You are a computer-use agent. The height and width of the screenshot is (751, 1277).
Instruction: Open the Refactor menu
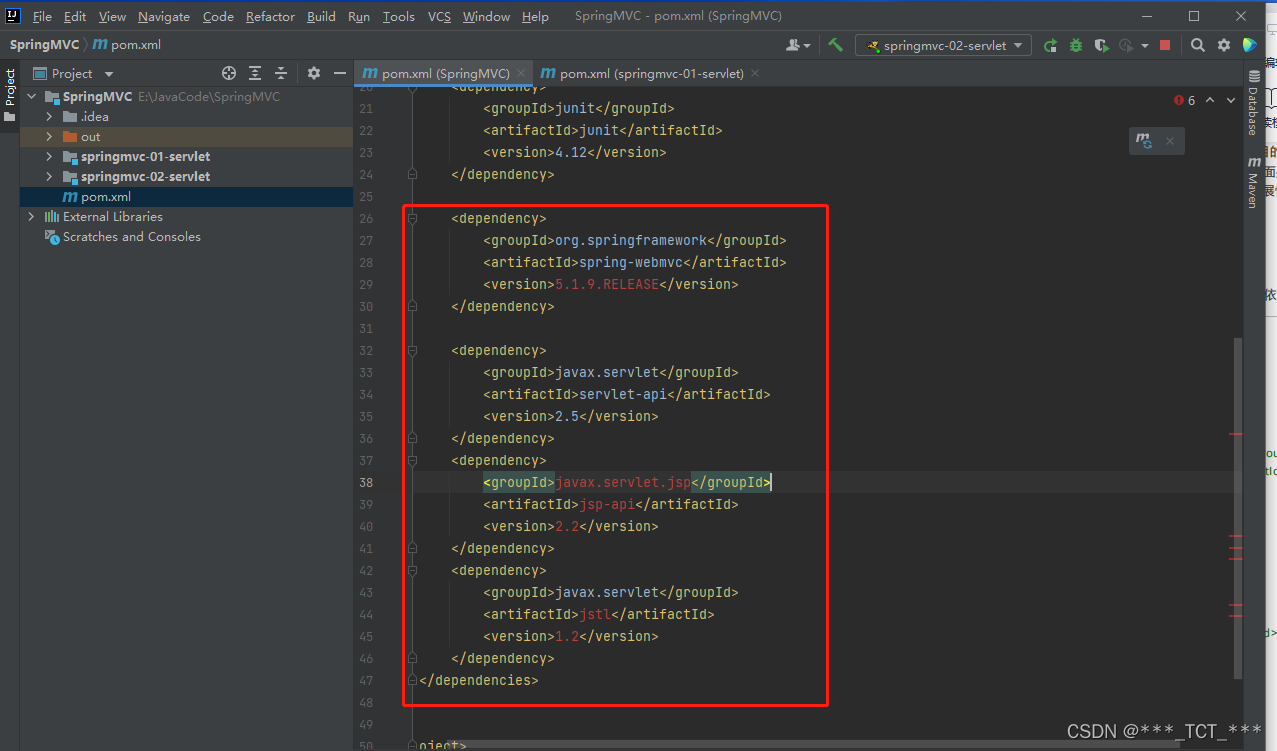(270, 16)
